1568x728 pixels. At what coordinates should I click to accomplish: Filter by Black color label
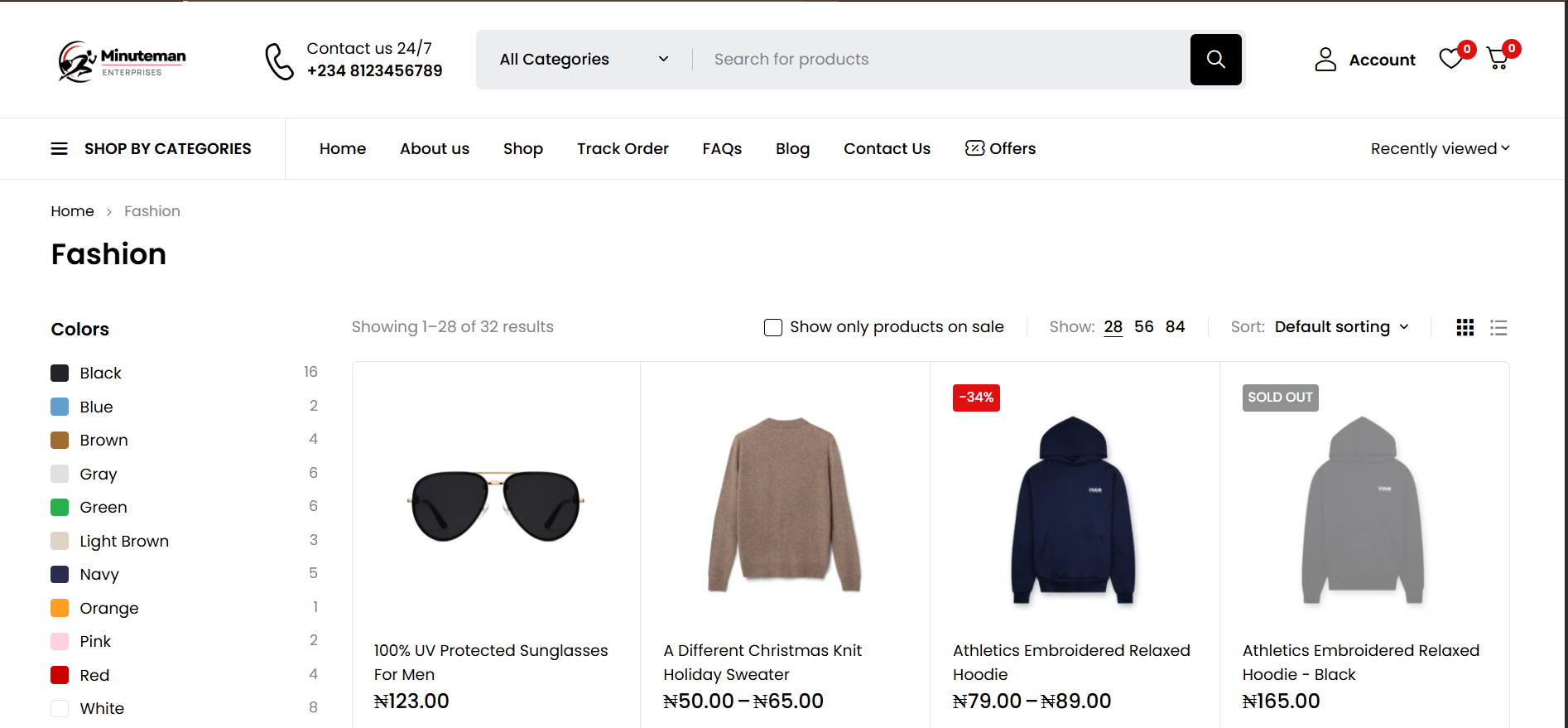click(100, 374)
